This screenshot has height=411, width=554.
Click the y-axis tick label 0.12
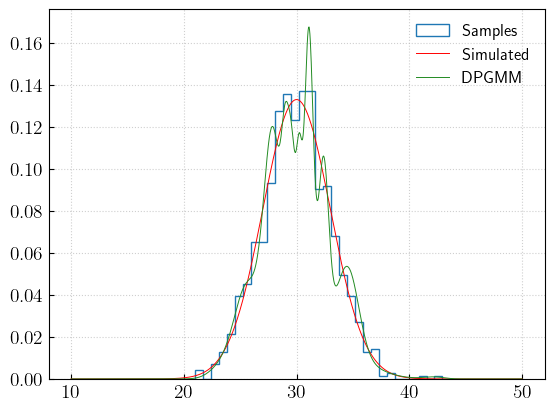click(26, 128)
